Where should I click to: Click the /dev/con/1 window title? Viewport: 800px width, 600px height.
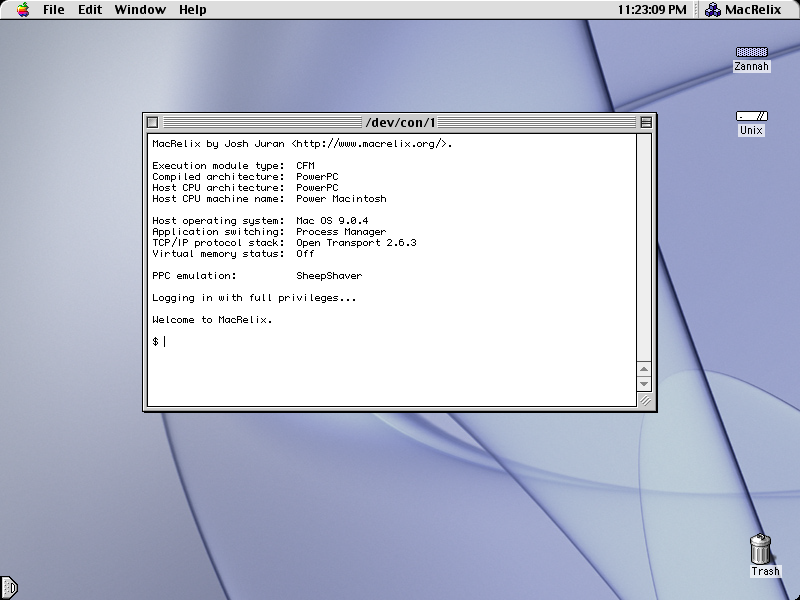tap(401, 122)
